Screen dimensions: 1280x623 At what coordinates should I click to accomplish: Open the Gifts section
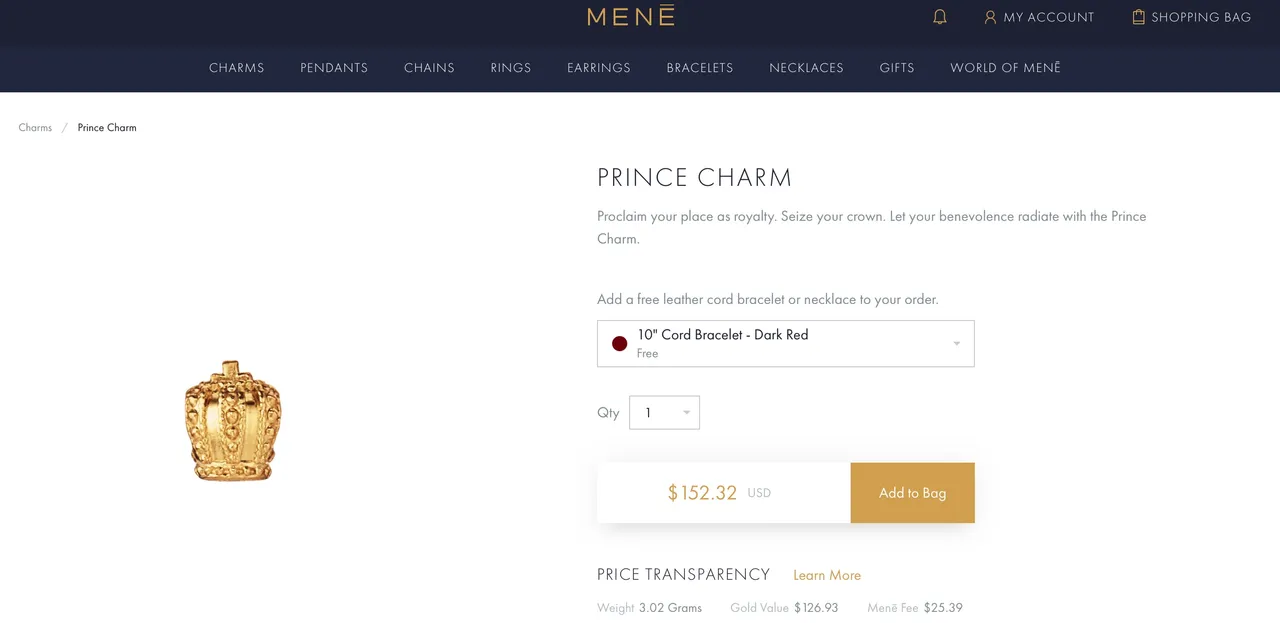tap(897, 68)
